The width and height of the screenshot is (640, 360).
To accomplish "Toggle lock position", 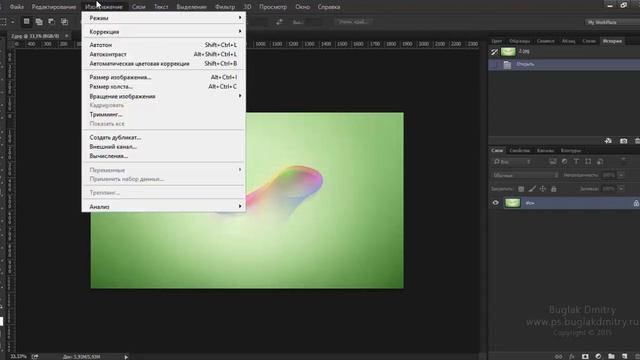I will 542,189.
